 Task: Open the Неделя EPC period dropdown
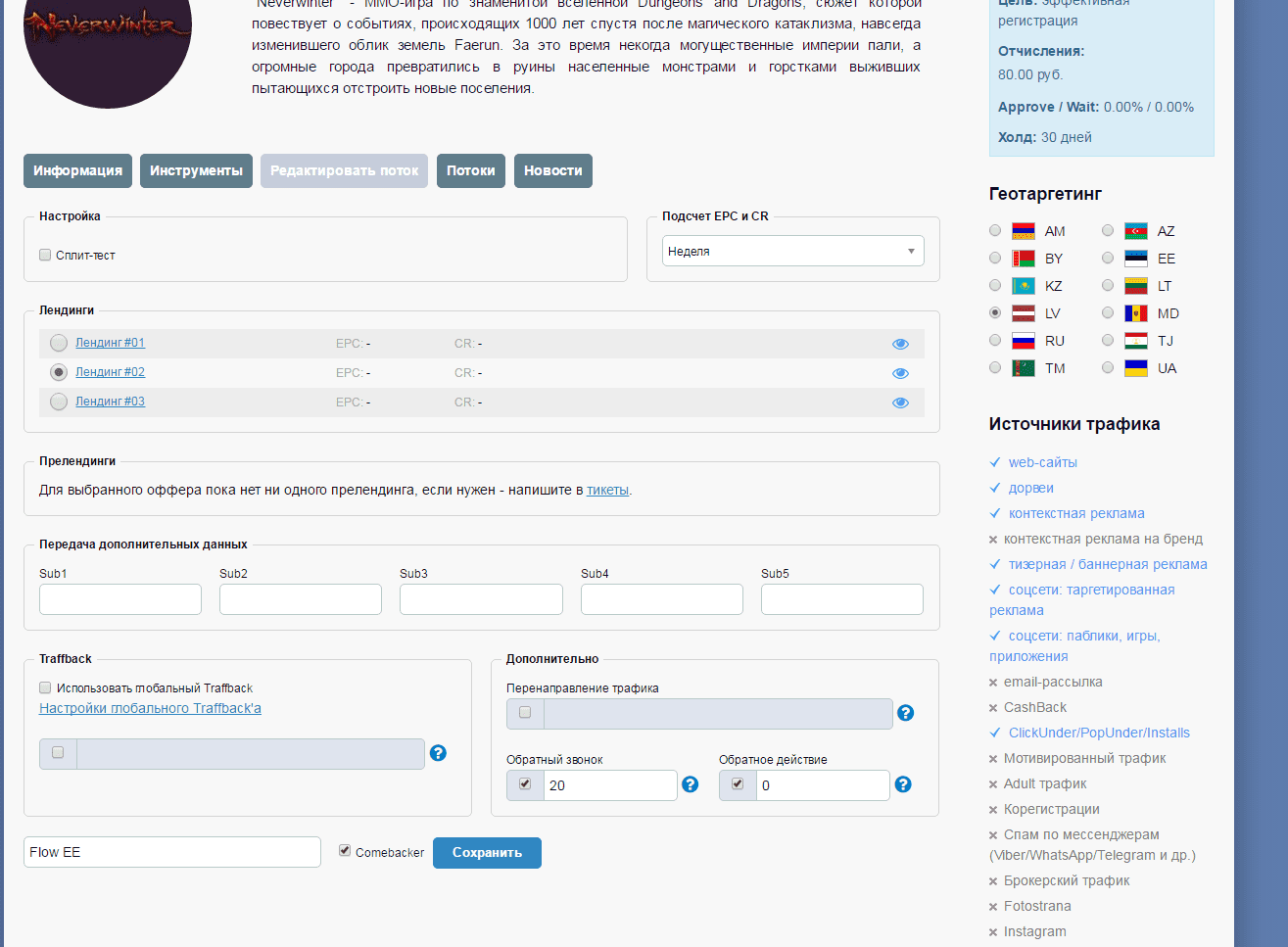(793, 251)
